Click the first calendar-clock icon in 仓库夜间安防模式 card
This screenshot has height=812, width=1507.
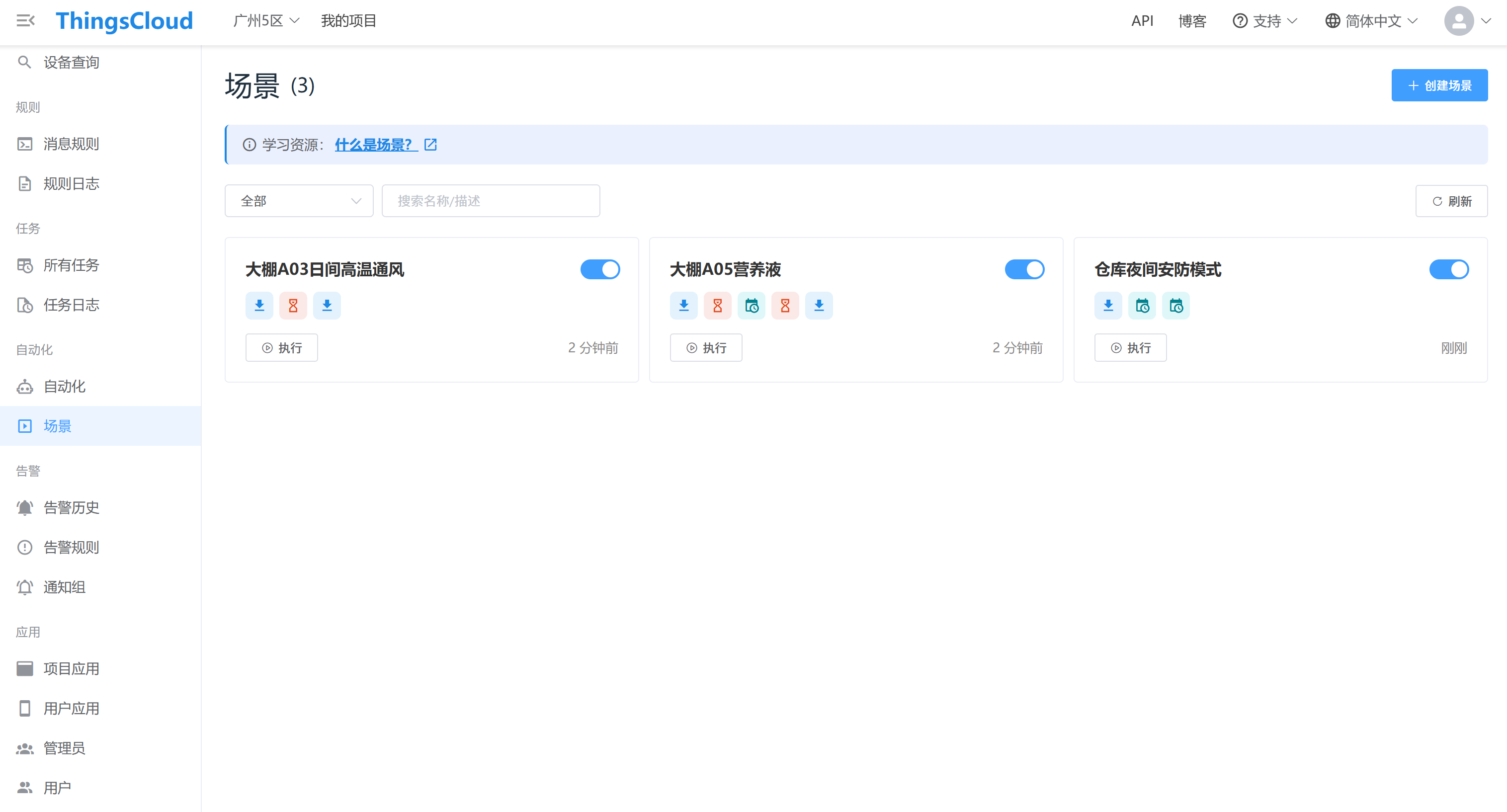pos(1142,306)
